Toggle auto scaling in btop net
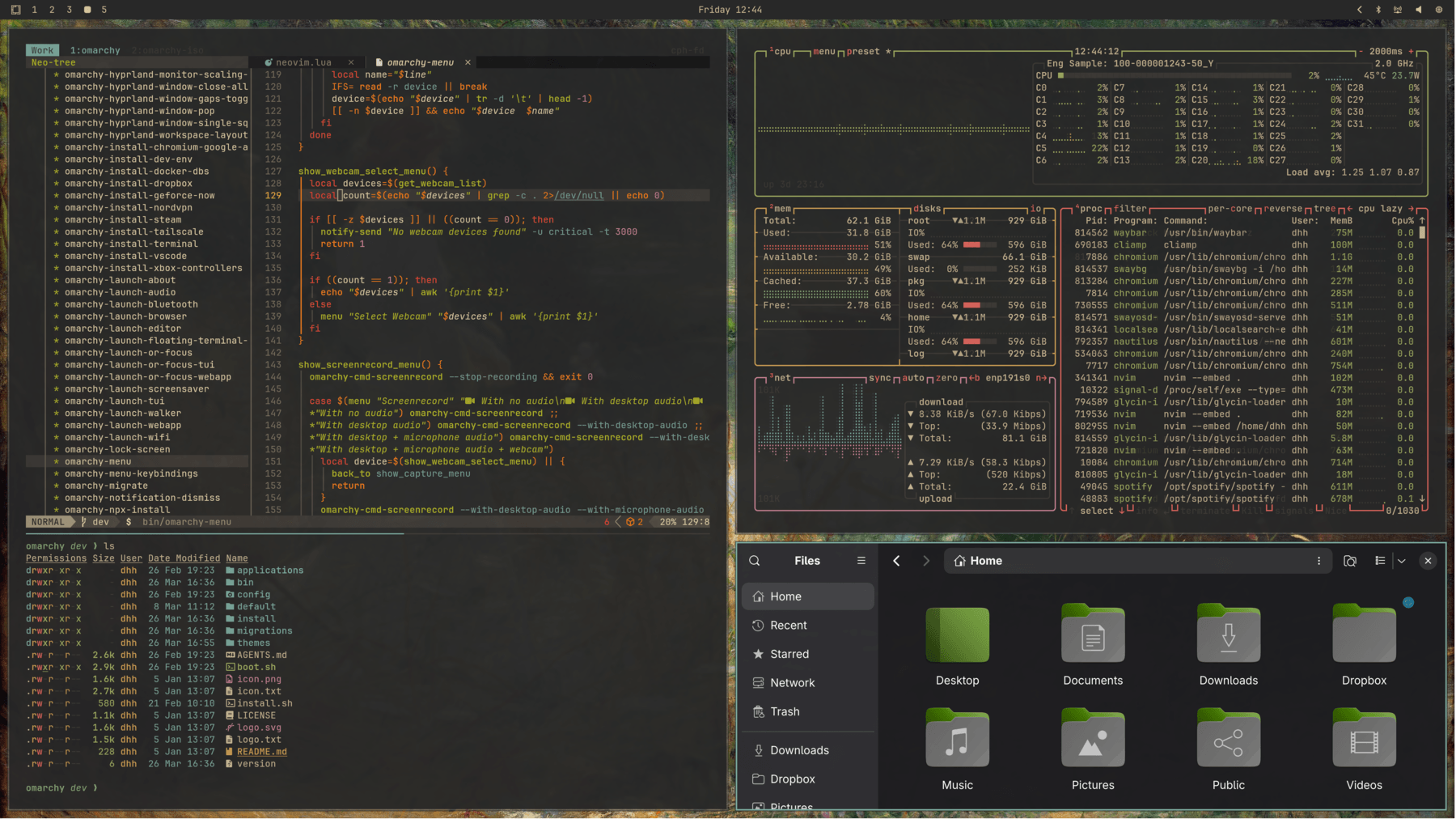 pos(913,379)
